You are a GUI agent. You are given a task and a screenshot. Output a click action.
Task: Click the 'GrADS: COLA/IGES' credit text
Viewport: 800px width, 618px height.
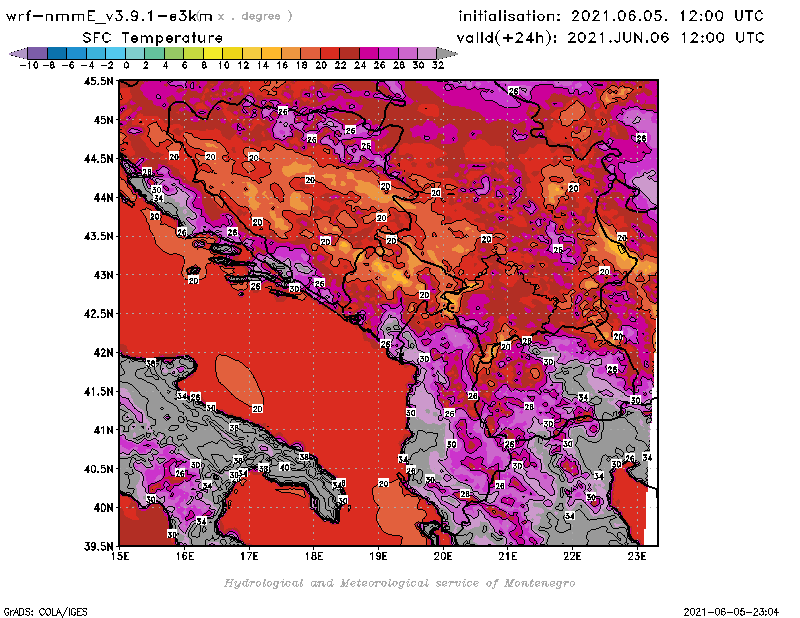click(x=46, y=612)
